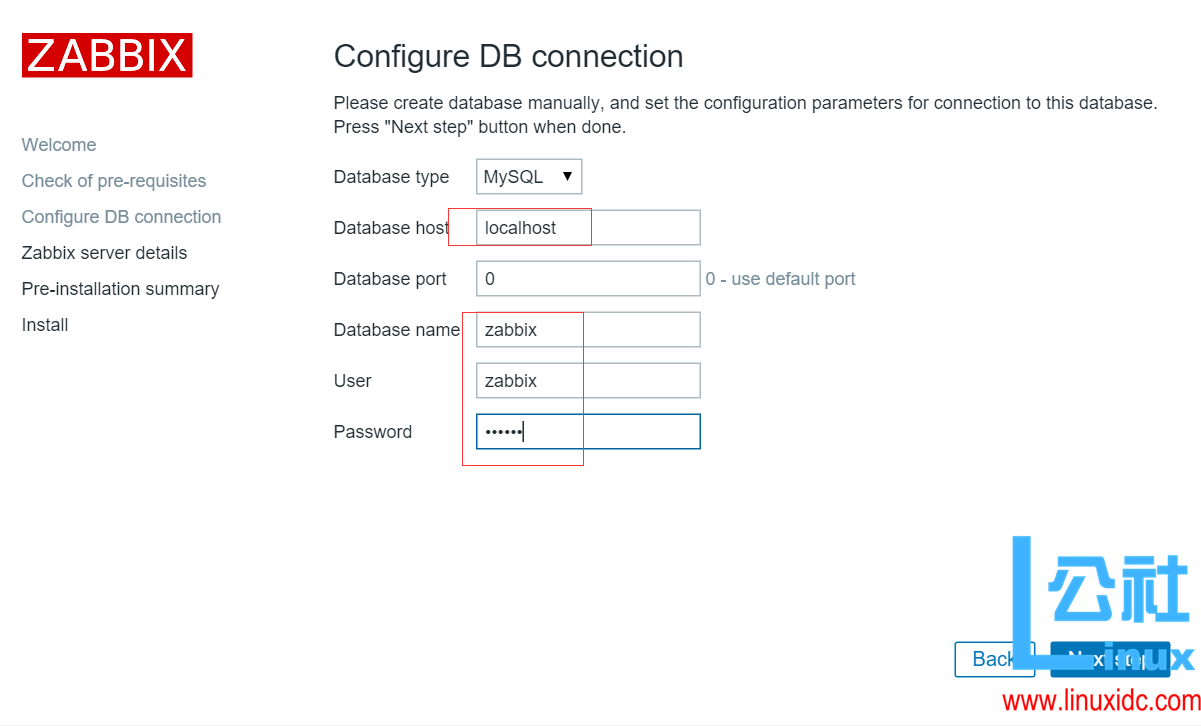Open the Install step in the sidebar
The width and height of the screenshot is (1201, 726).
pyautogui.click(x=44, y=324)
